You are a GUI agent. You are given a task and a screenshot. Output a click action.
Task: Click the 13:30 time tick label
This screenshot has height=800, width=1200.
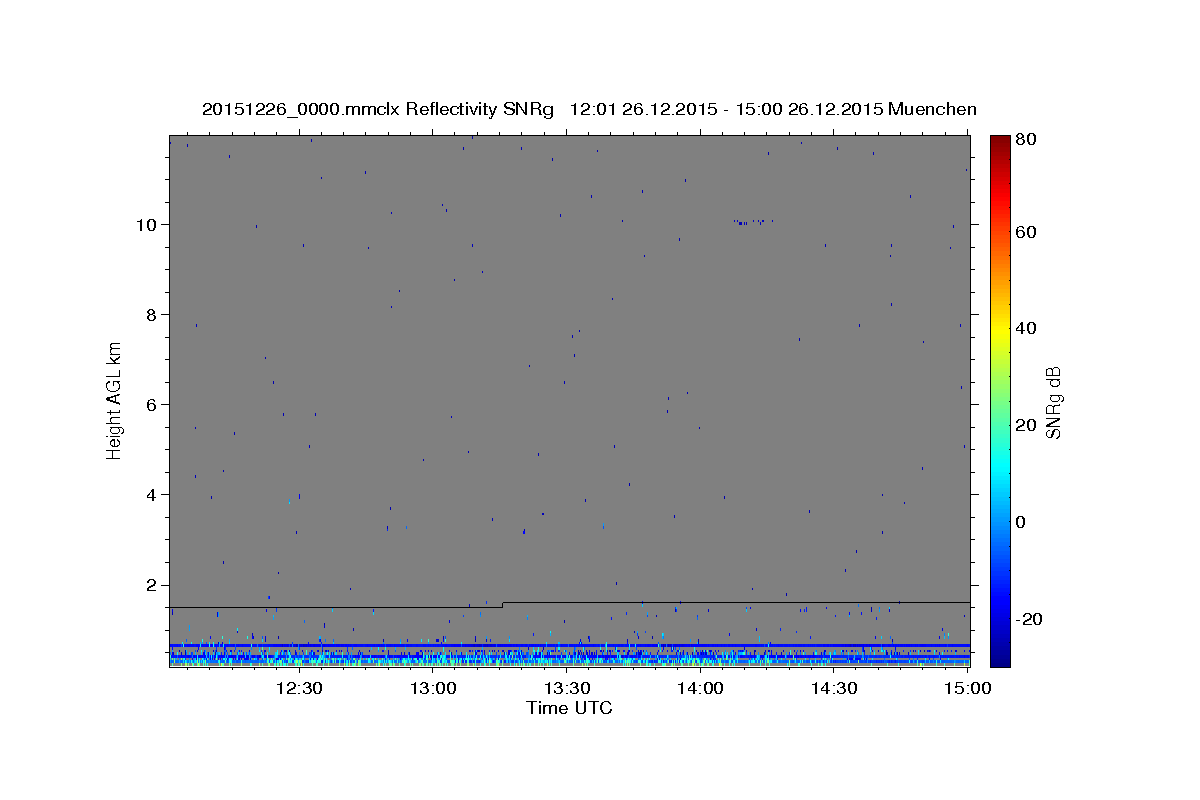[x=567, y=688]
